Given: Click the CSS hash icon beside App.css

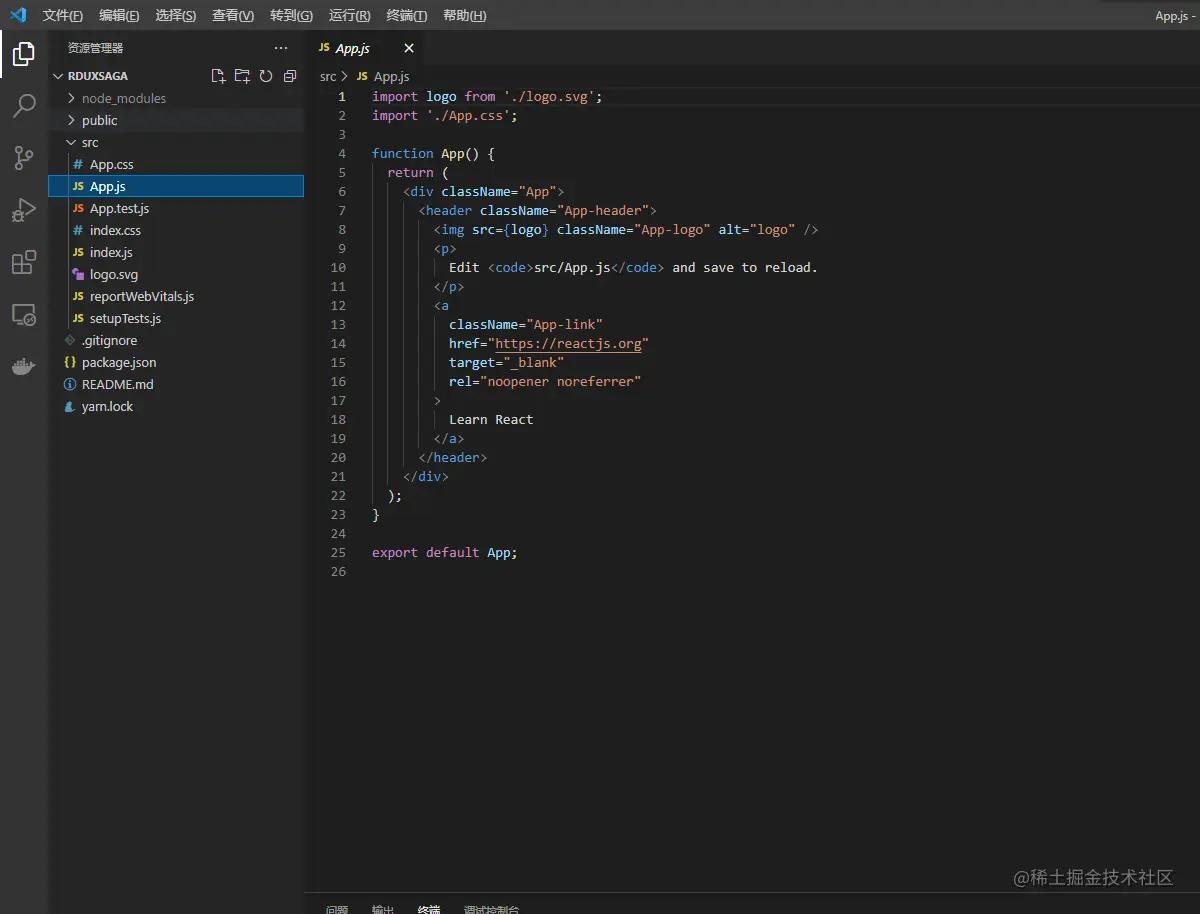Looking at the screenshot, I should pos(78,164).
